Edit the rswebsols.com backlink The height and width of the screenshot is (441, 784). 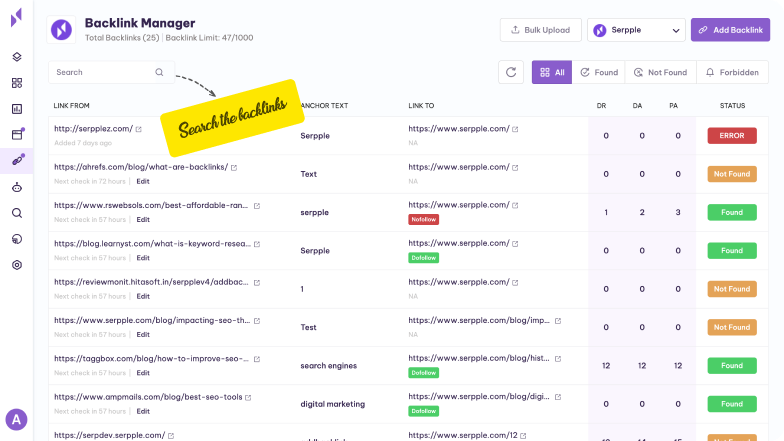pyautogui.click(x=143, y=220)
